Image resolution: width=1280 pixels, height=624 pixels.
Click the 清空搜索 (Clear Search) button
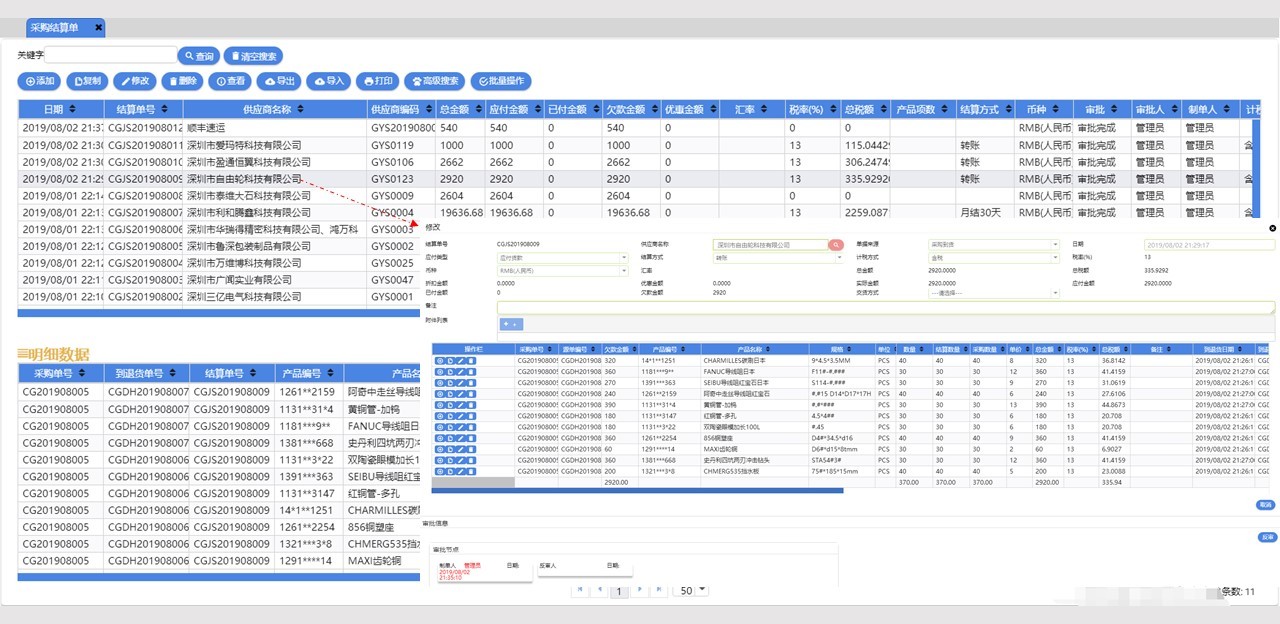tap(254, 56)
